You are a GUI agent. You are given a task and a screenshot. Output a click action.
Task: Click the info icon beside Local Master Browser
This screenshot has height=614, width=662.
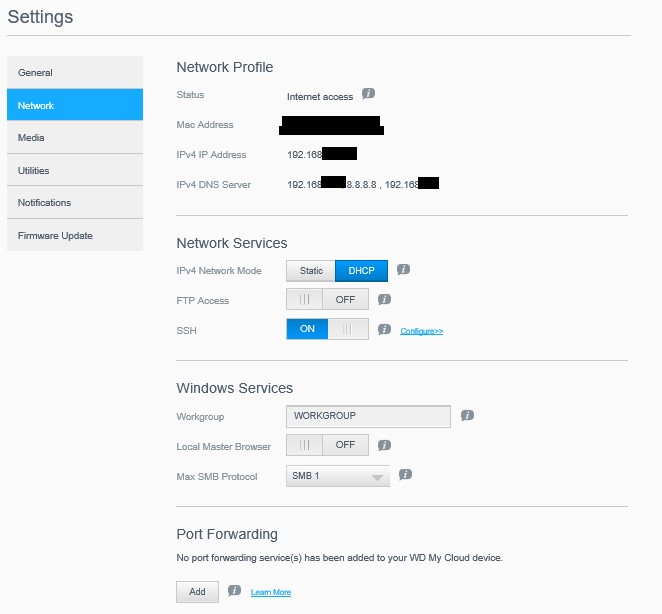(x=384, y=445)
